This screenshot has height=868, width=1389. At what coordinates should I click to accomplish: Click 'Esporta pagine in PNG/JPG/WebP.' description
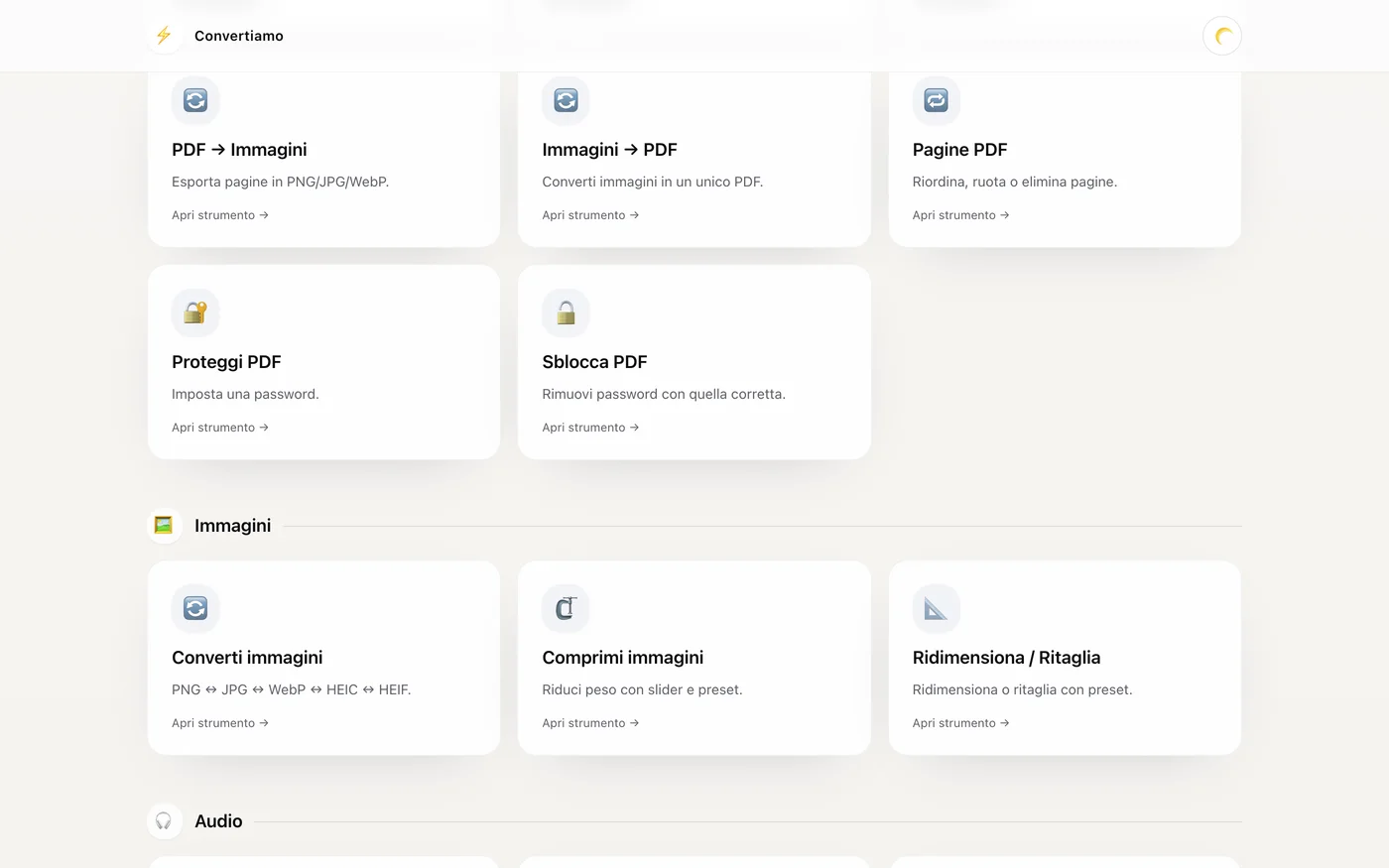point(280,183)
